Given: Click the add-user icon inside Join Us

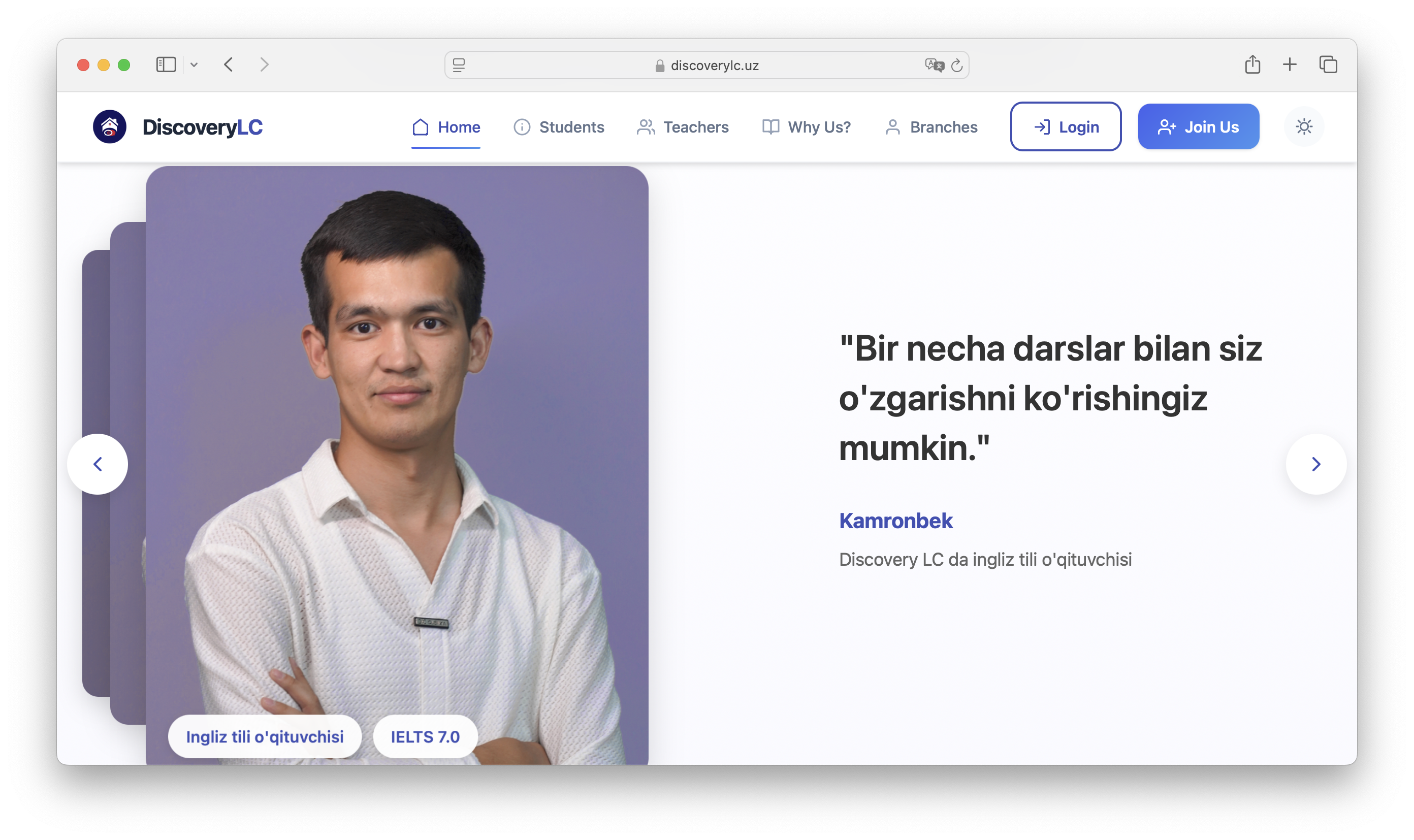Looking at the screenshot, I should click(1166, 126).
